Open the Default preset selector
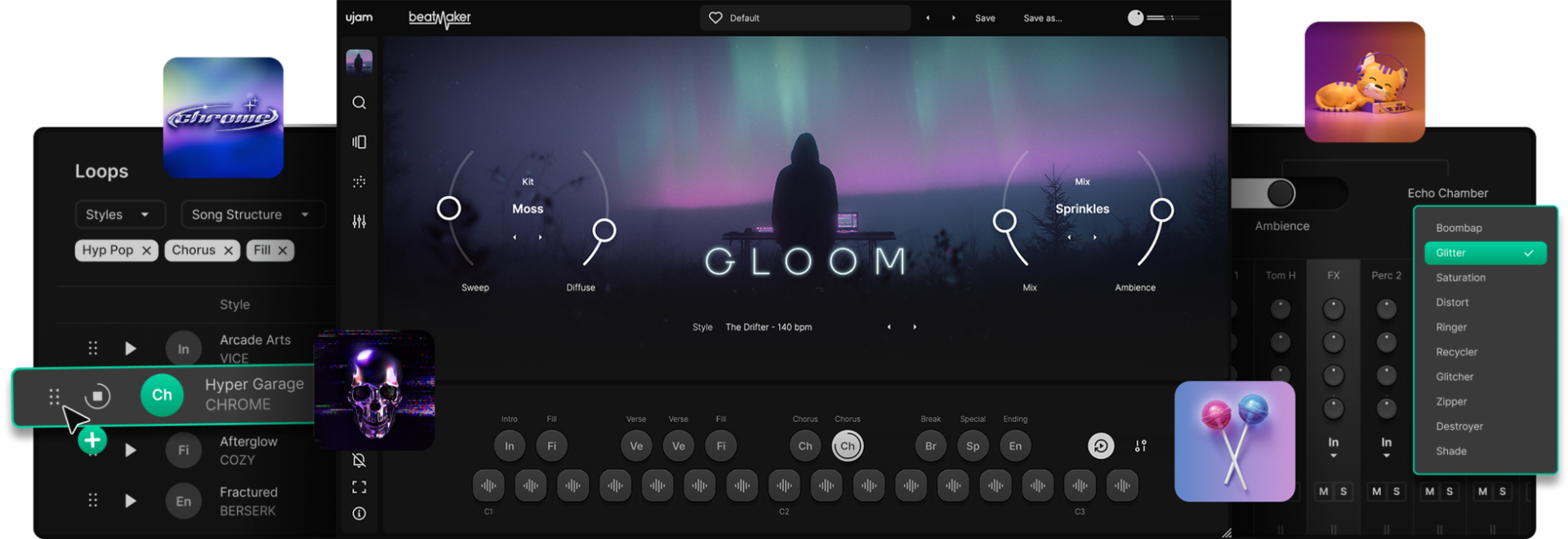This screenshot has height=539, width=1568. pos(805,18)
